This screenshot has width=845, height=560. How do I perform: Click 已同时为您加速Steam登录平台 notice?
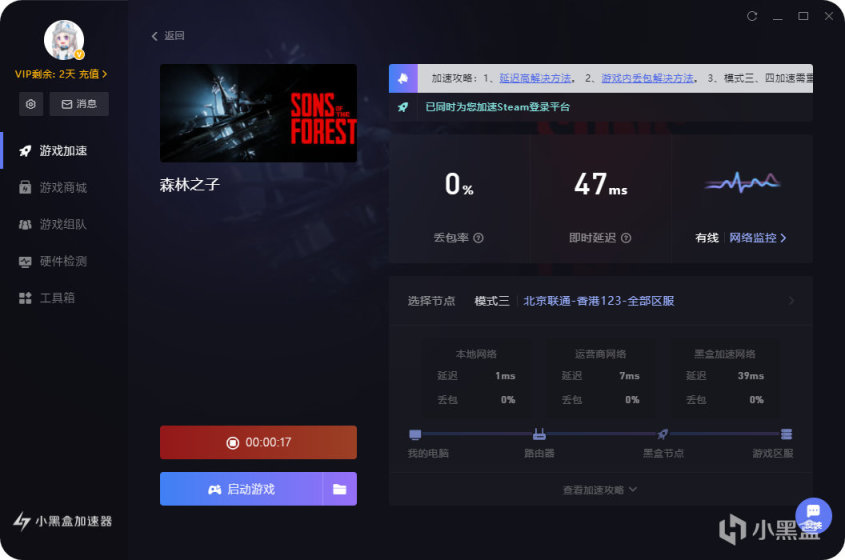[x=497, y=107]
